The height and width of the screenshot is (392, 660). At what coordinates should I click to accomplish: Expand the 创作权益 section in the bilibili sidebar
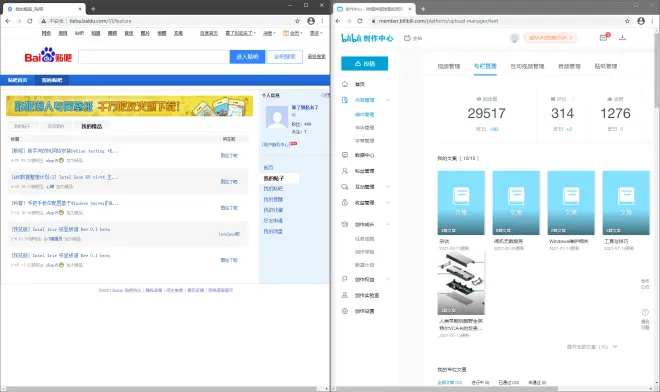[x=388, y=279]
